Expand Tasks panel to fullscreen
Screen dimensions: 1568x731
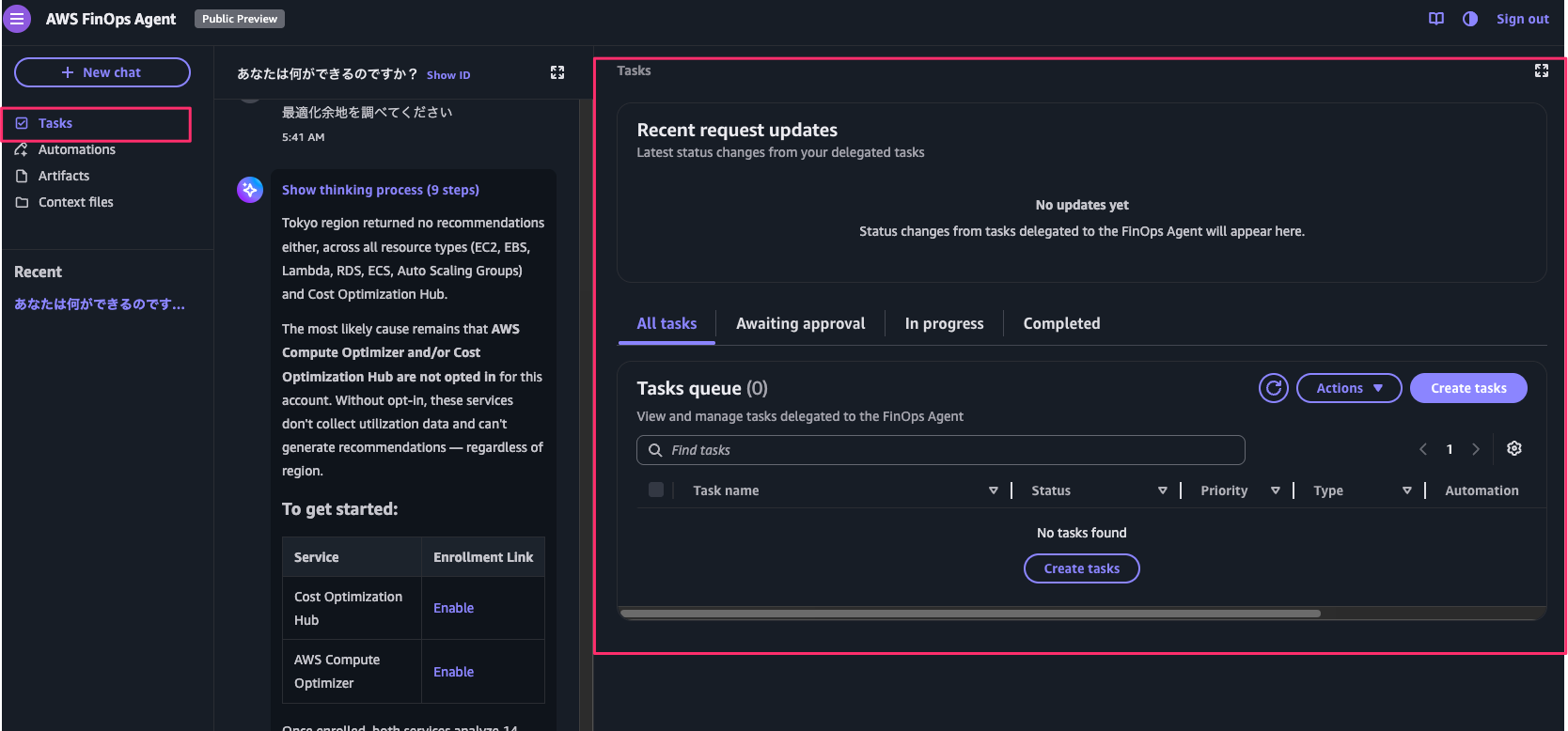1542,70
